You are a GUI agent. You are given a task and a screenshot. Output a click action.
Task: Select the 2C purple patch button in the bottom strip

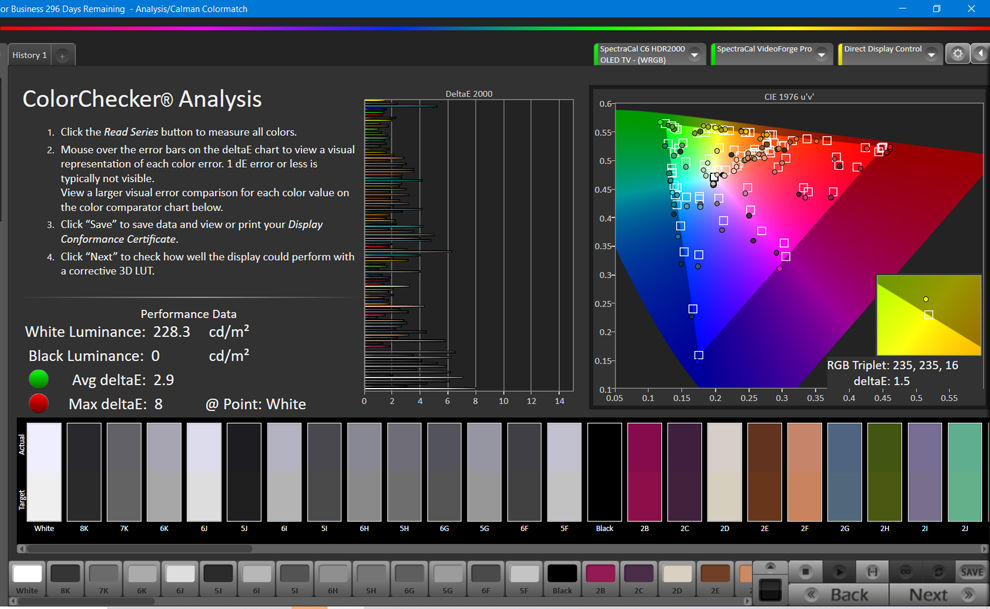coord(638,579)
